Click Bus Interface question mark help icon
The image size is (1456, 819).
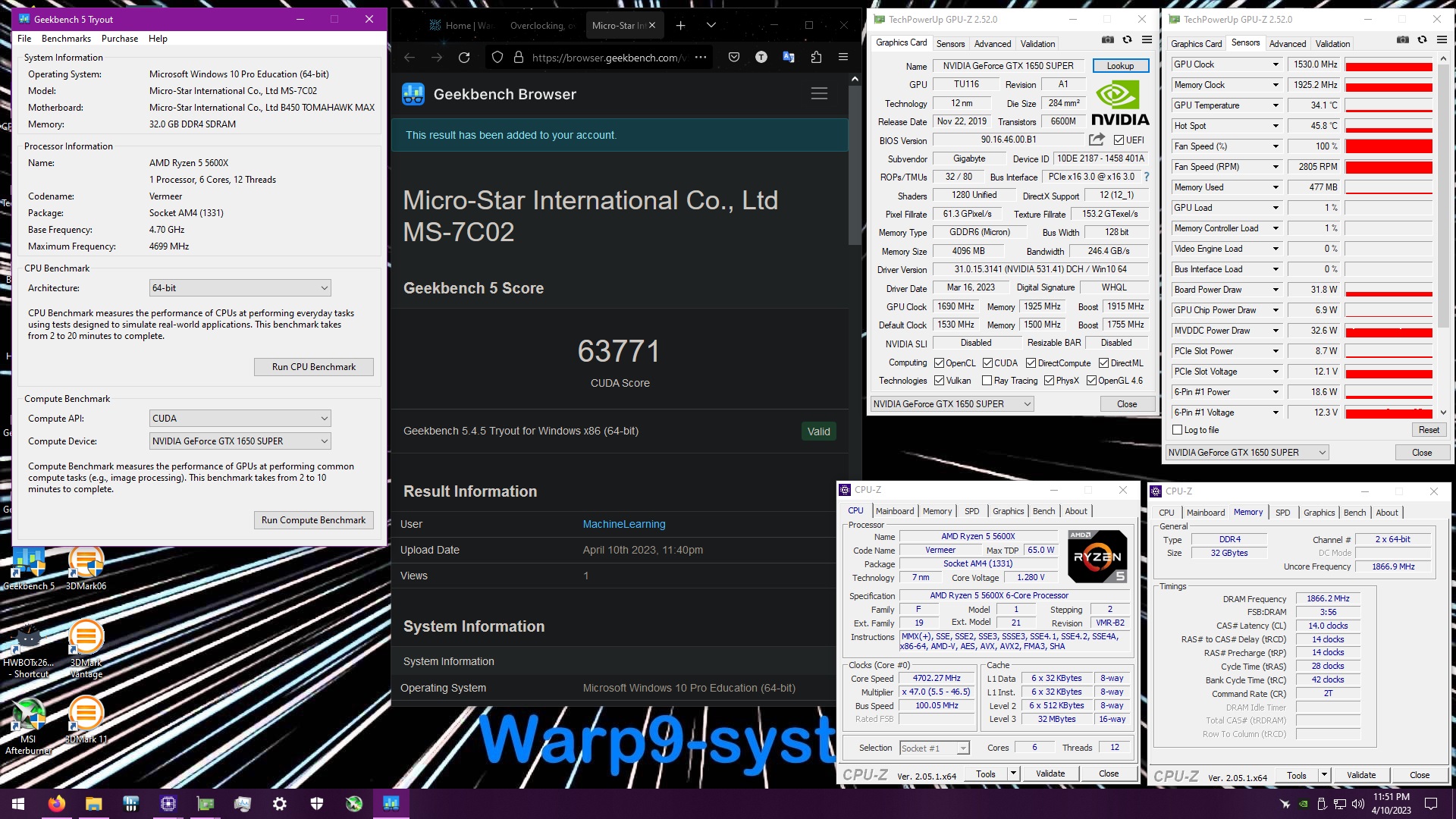click(x=1147, y=177)
